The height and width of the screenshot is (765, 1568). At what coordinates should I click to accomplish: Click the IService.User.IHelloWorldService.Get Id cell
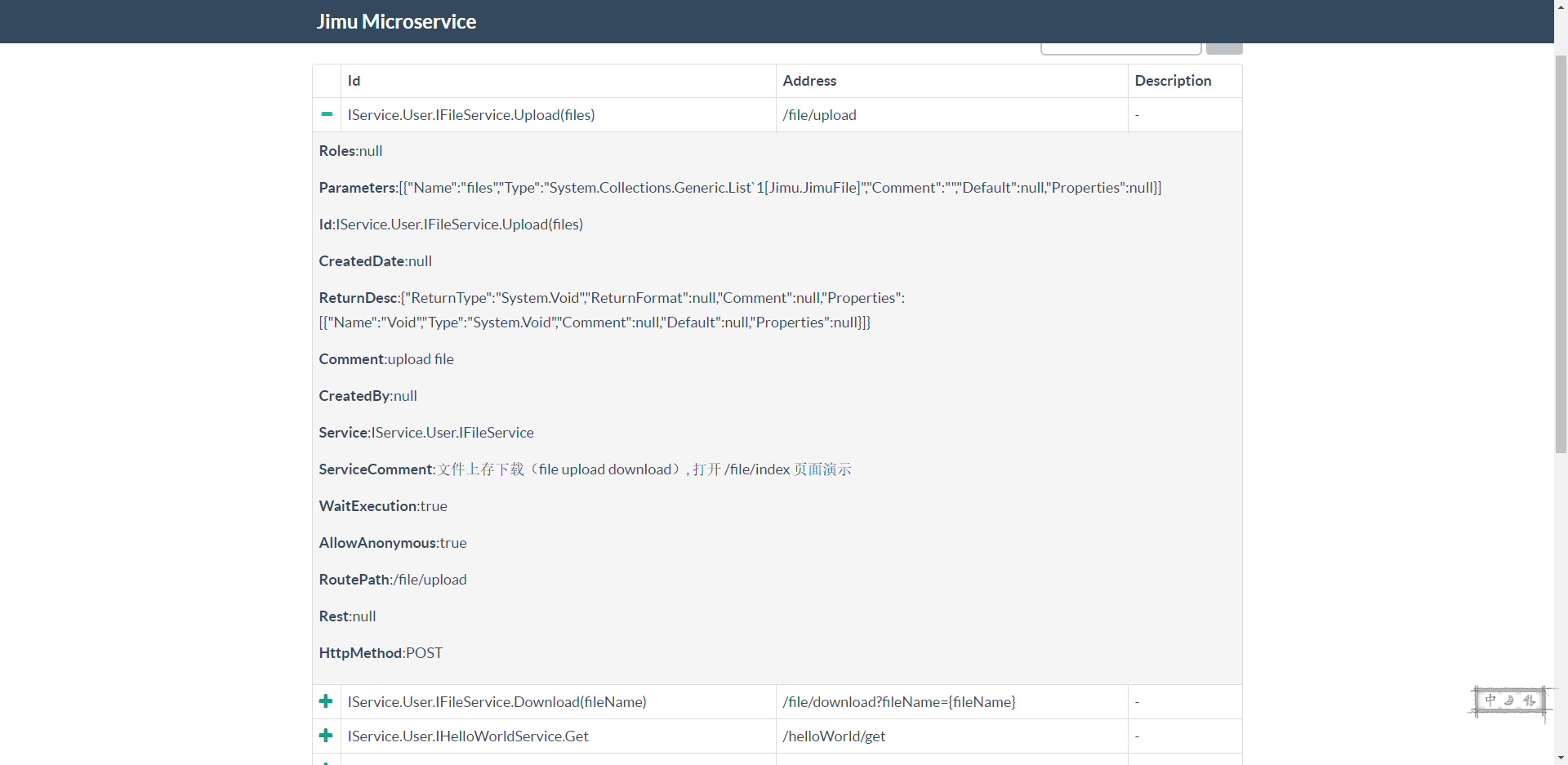pyautogui.click(x=468, y=736)
